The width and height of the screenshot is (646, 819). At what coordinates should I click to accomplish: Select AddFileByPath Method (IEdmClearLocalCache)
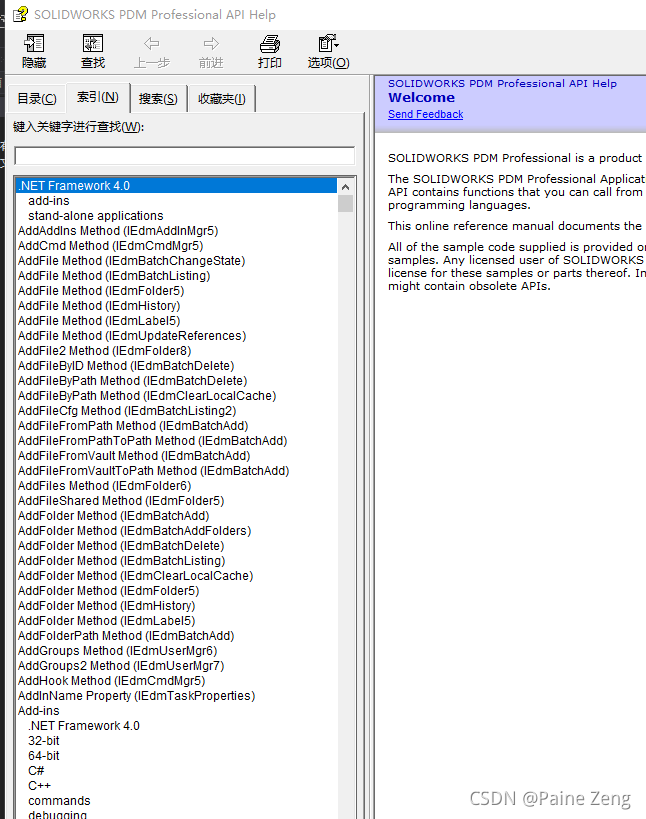(147, 396)
